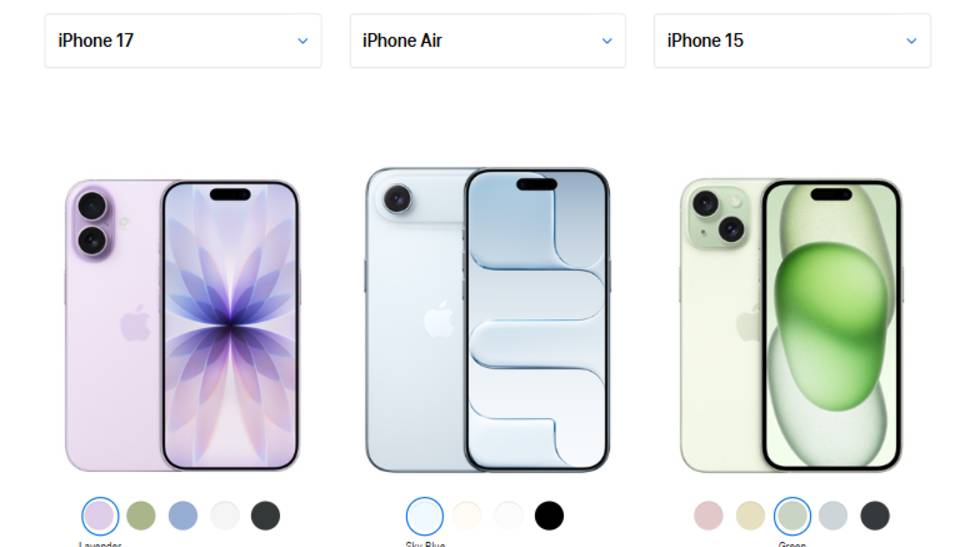Select the black iPhone 15 color swatch
This screenshot has height=547, width=975.
(875, 516)
